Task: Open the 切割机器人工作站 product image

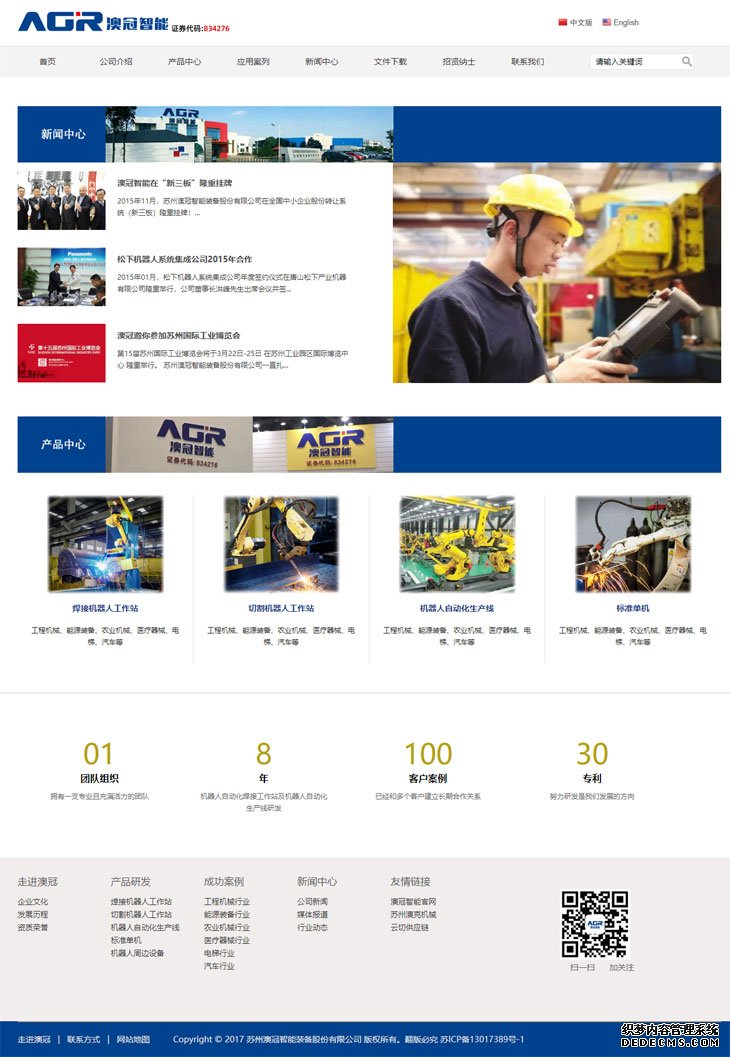Action: coord(281,544)
